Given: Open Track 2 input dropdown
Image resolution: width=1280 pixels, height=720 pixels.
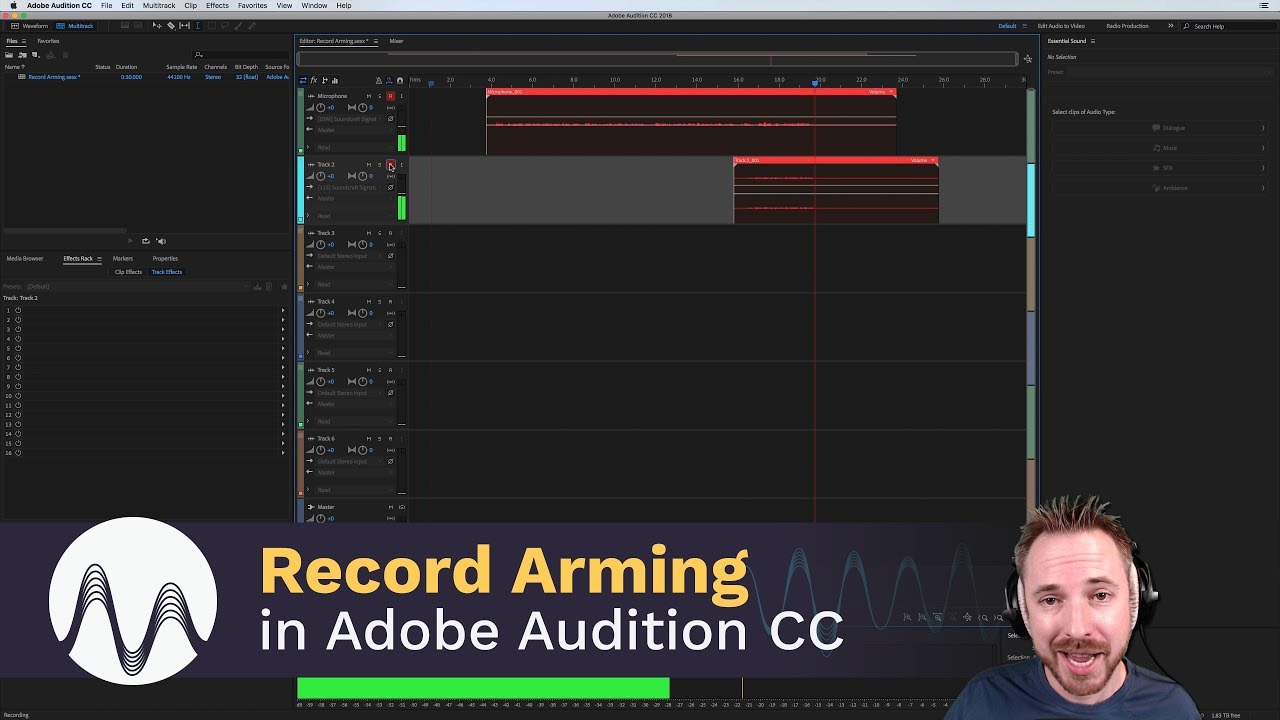Looking at the screenshot, I should (350, 187).
